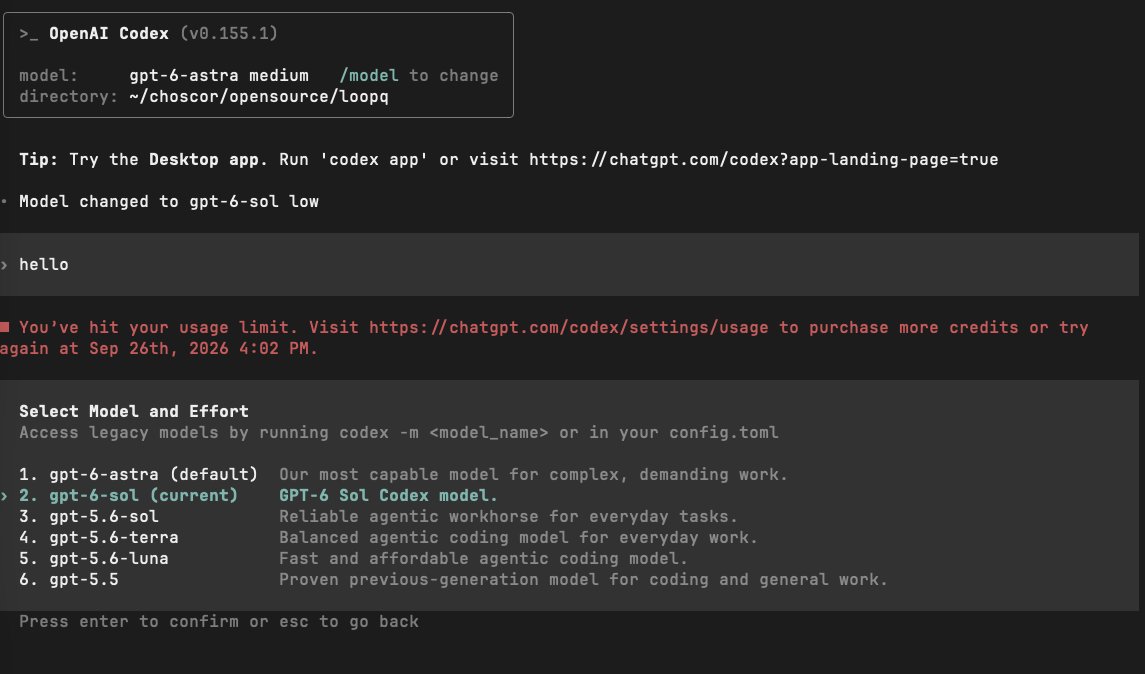Click 'Our most capable model' description text
Image resolution: width=1145 pixels, height=674 pixels.
(x=534, y=475)
